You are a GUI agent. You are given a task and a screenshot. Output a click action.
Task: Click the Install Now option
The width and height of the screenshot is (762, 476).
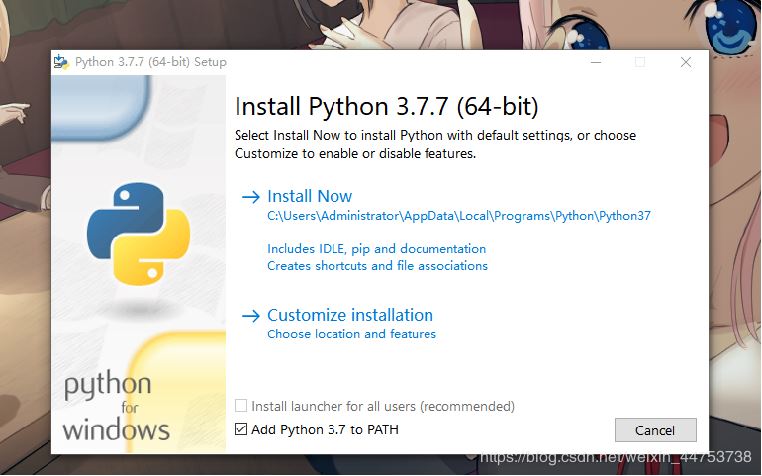click(x=310, y=196)
